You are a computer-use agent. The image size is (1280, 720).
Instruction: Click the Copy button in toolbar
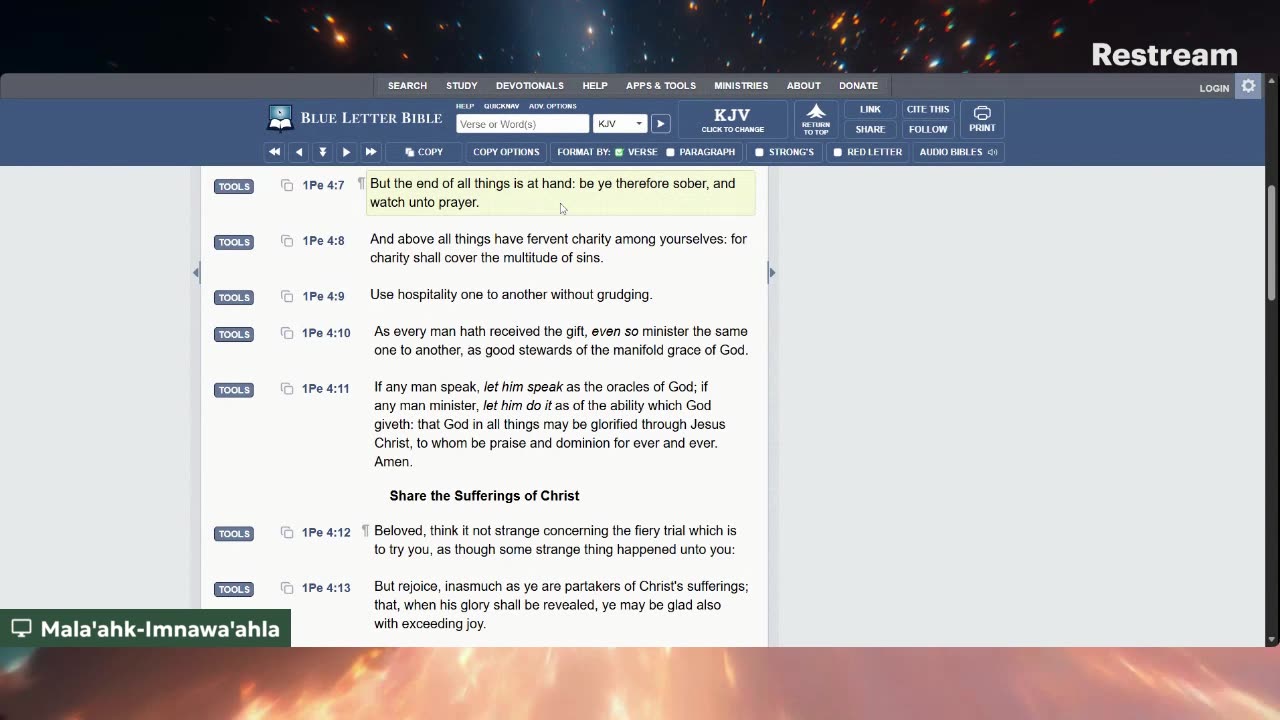(x=424, y=152)
